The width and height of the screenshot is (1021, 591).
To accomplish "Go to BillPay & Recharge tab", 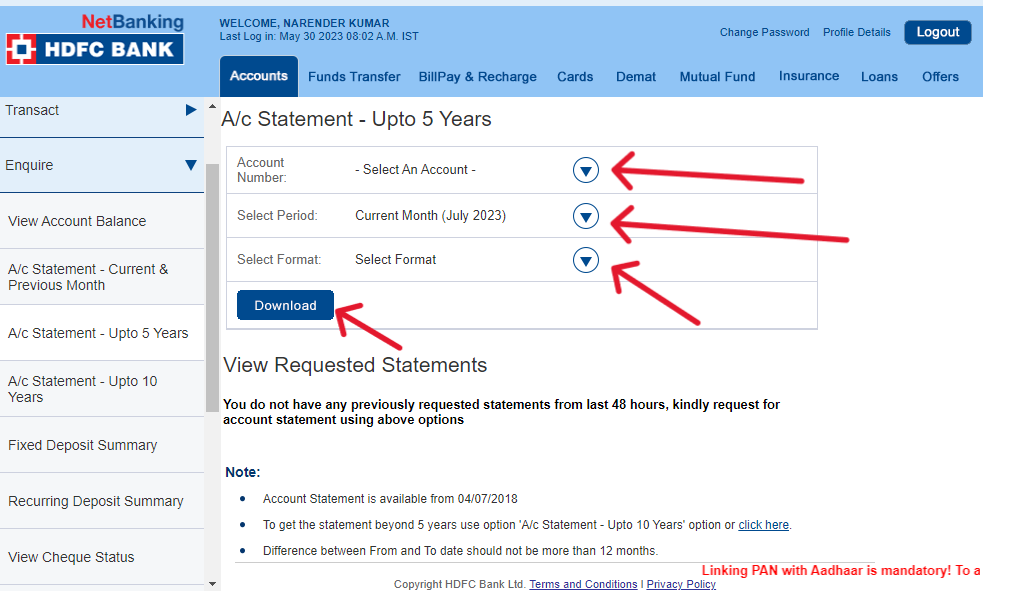I will tap(477, 77).
